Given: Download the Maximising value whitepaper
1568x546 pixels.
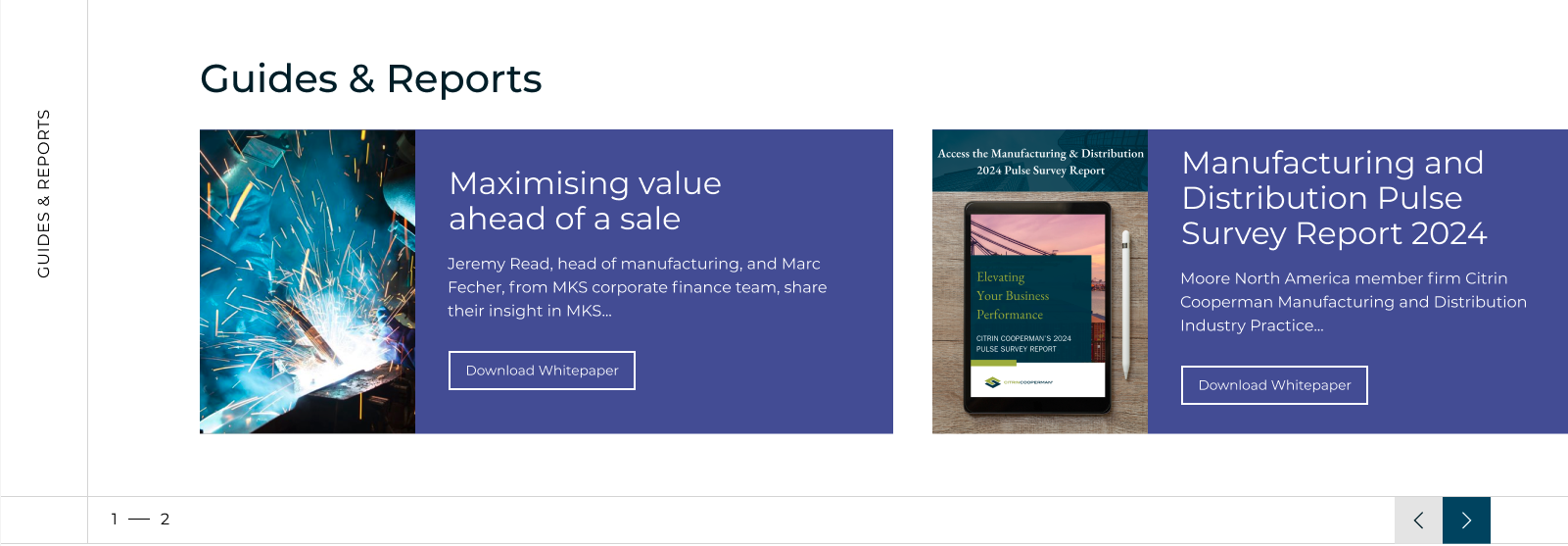Looking at the screenshot, I should [x=542, y=371].
